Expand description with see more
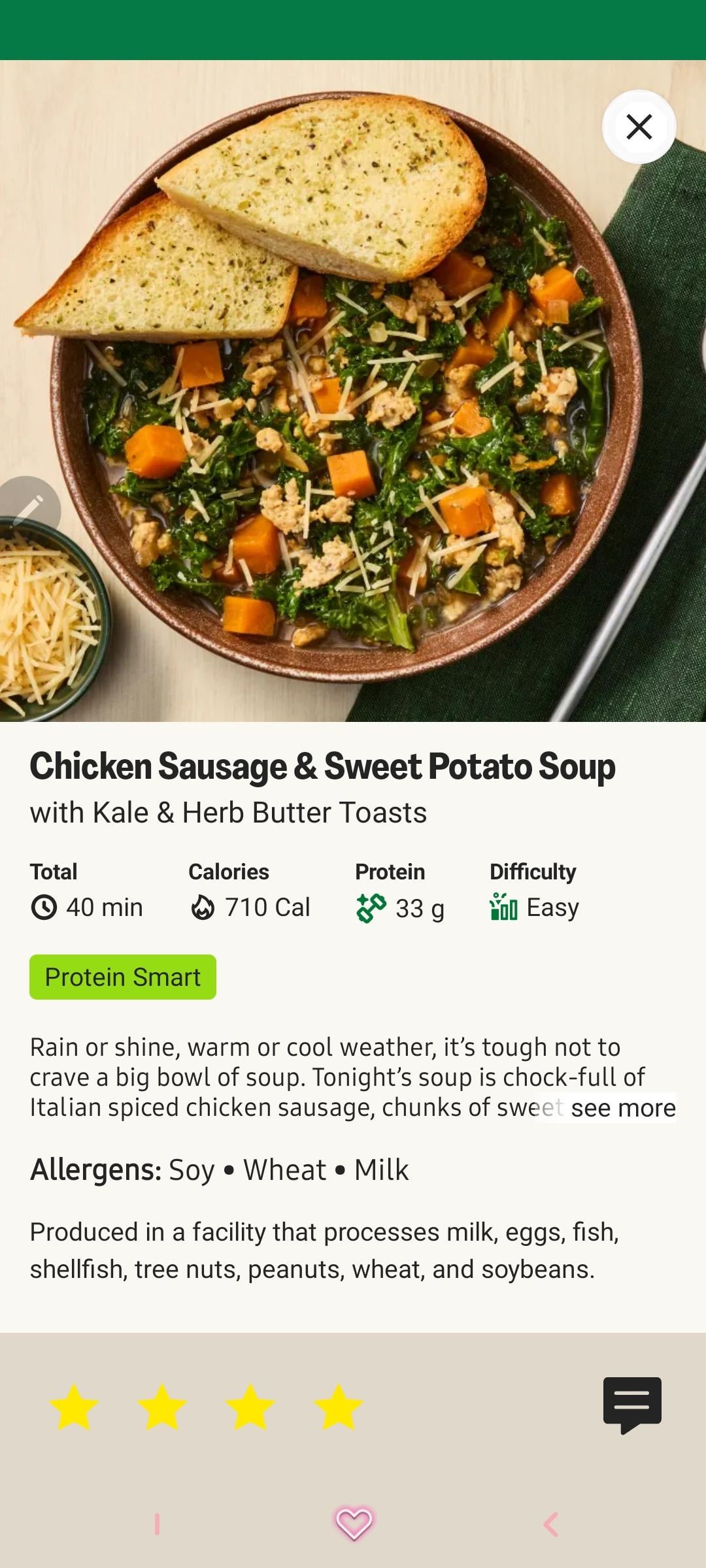The width and height of the screenshot is (706, 1568). pos(622,1108)
